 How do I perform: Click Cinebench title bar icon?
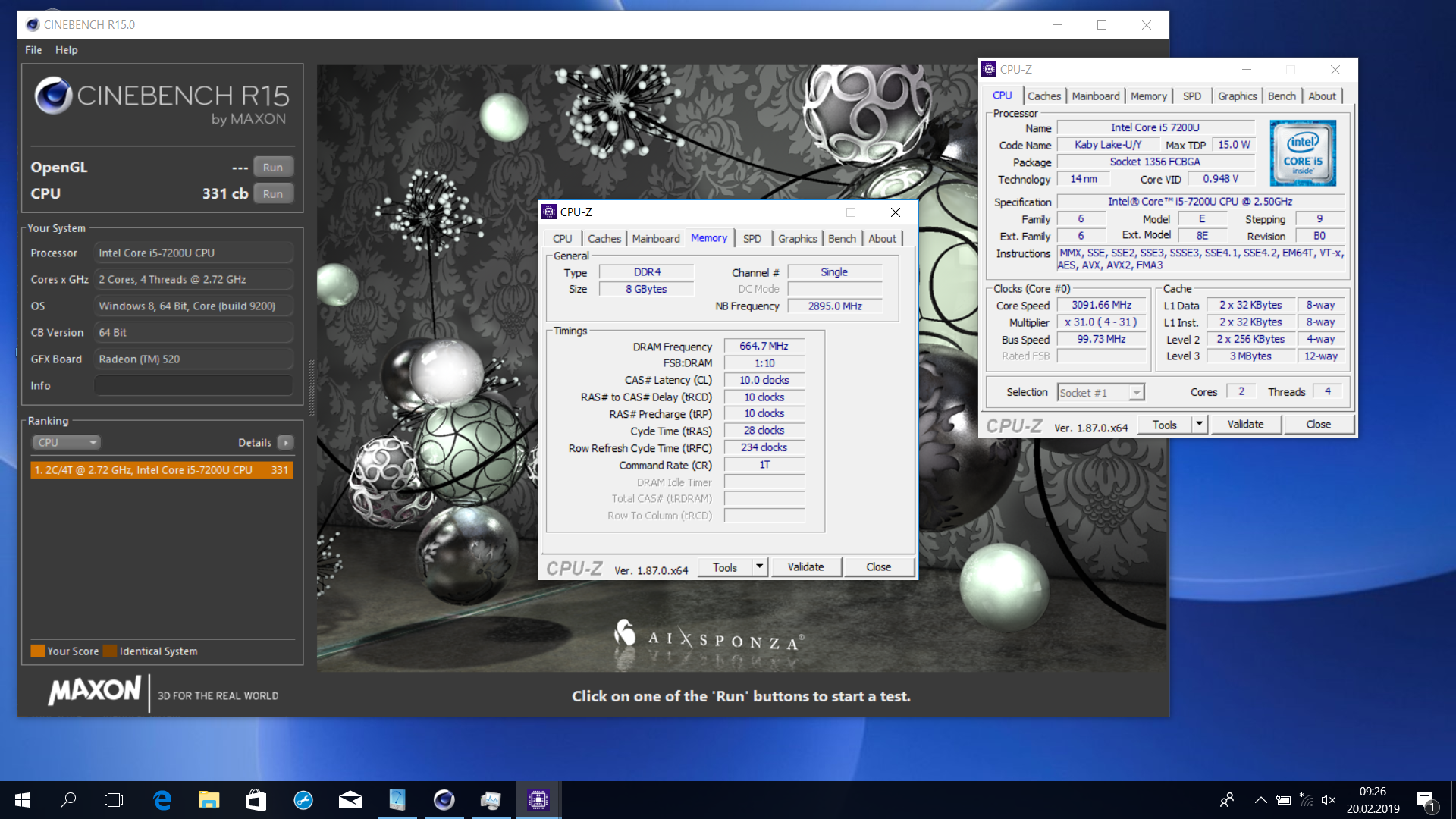click(32, 25)
